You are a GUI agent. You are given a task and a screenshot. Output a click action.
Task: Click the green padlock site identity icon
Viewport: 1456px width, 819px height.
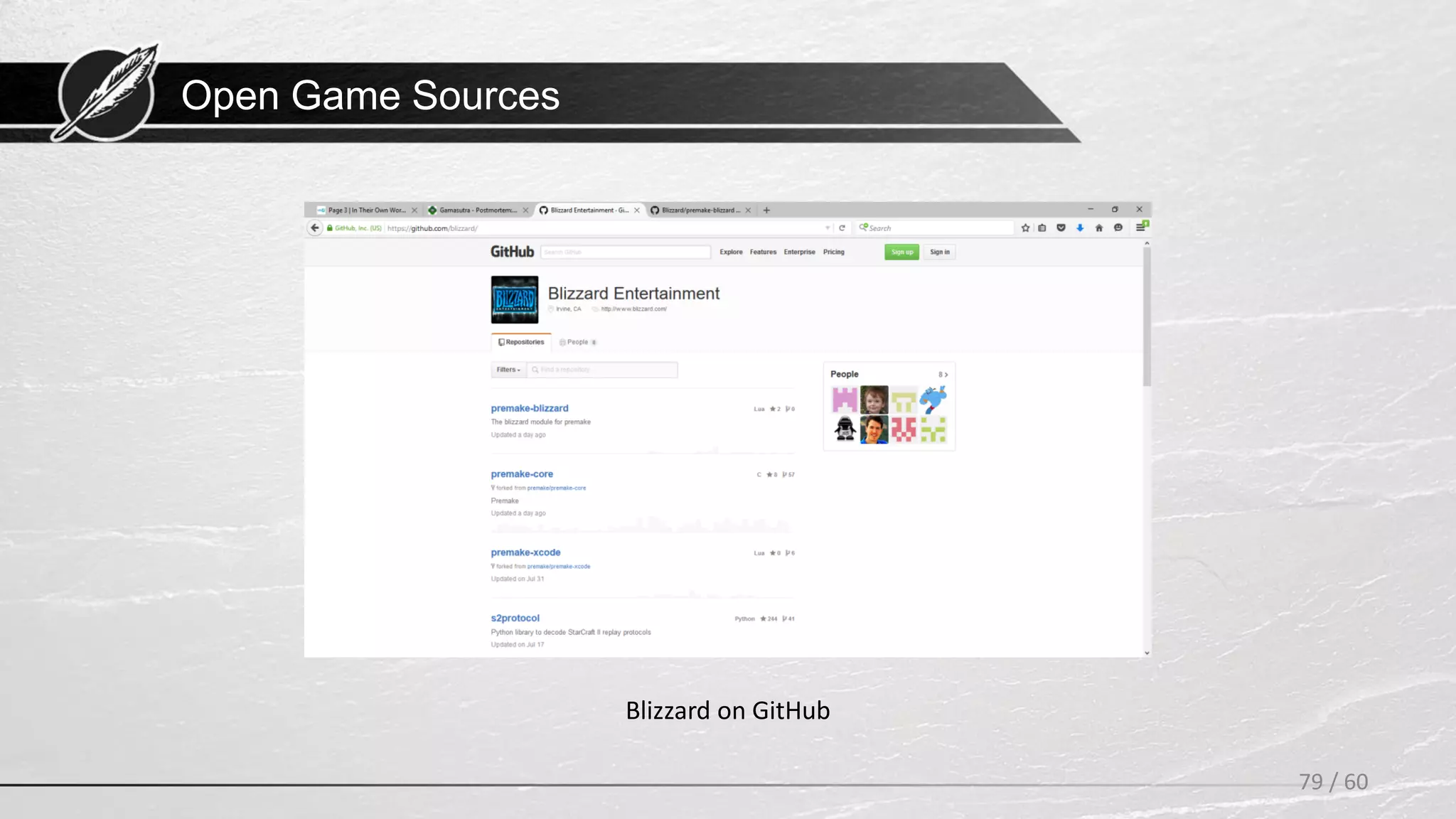click(330, 228)
